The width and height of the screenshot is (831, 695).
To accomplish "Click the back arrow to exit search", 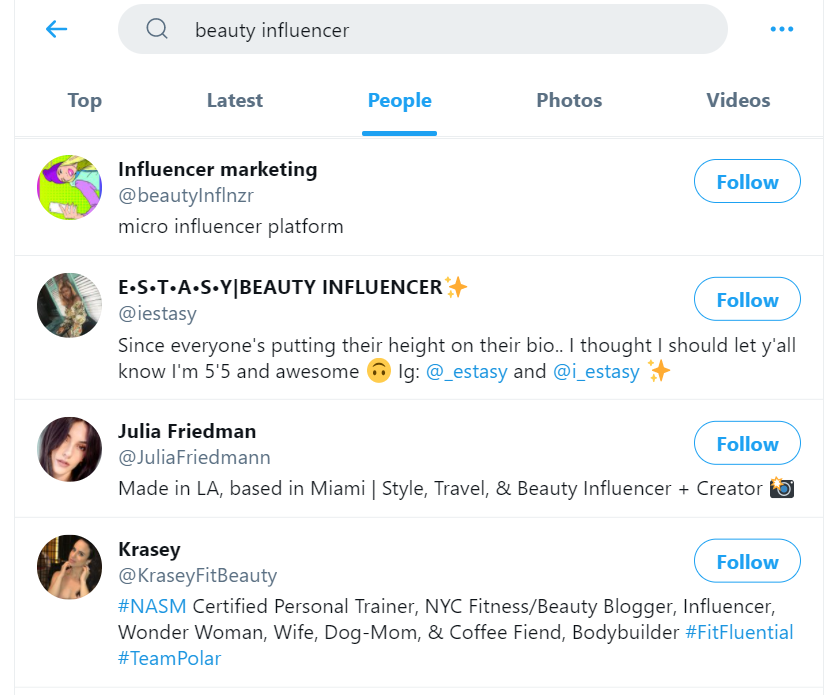I will (x=56, y=29).
